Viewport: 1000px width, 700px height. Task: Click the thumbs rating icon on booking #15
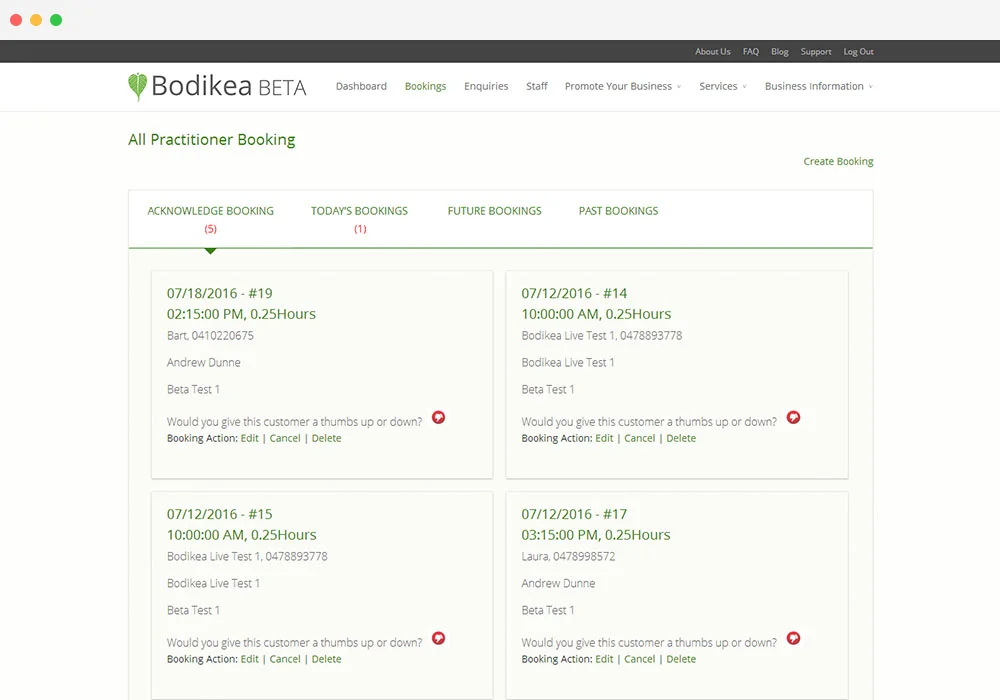[438, 638]
